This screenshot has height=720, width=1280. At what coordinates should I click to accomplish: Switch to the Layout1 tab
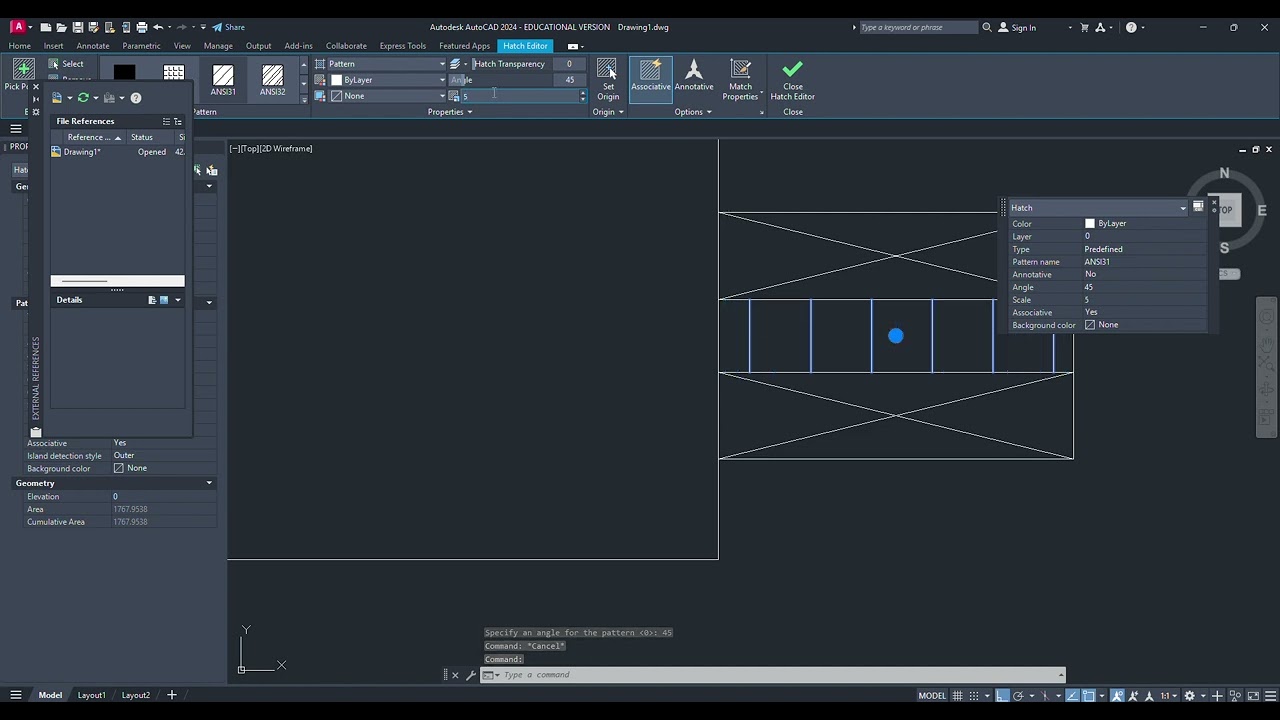(91, 695)
